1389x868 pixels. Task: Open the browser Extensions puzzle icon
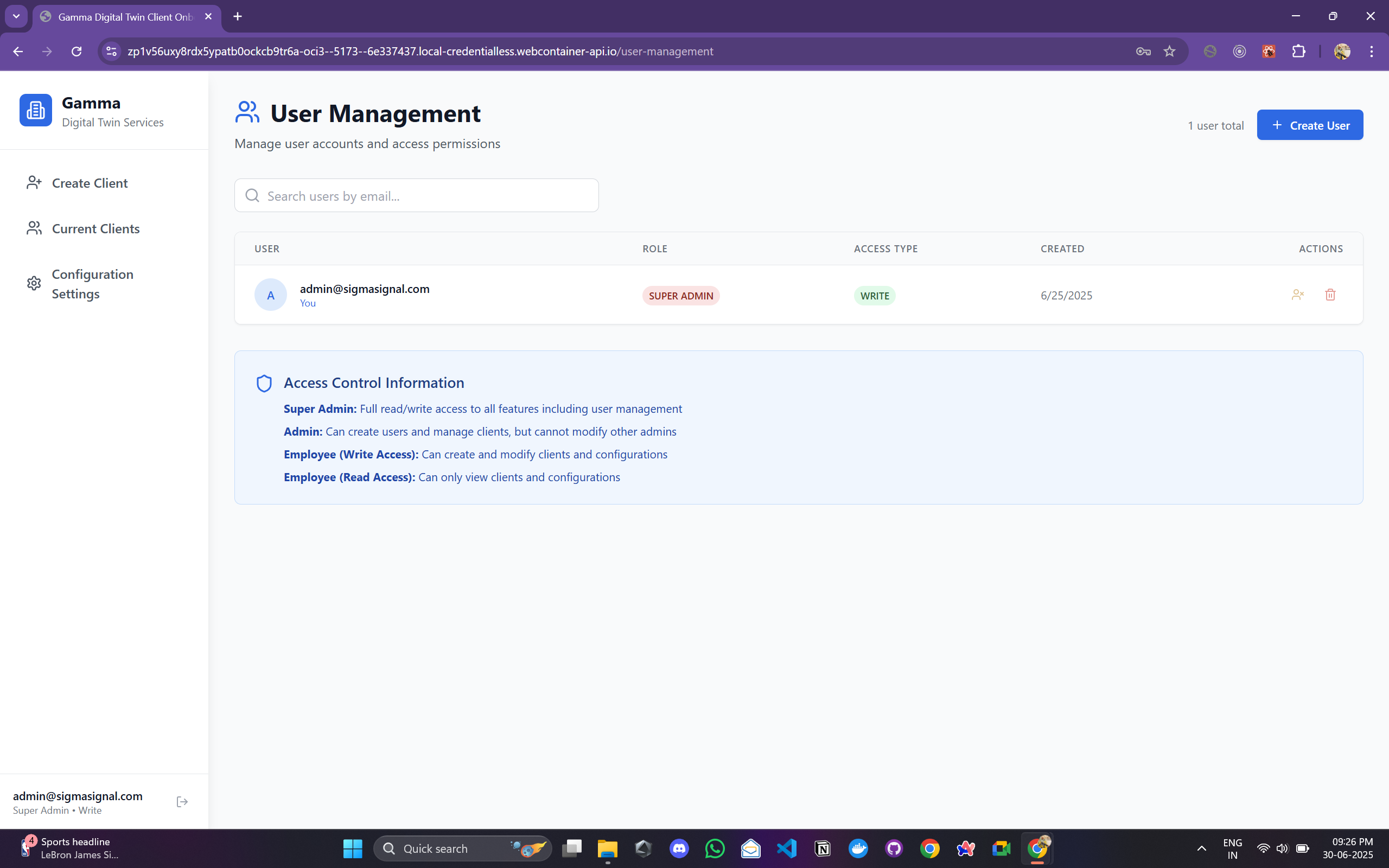(x=1298, y=52)
